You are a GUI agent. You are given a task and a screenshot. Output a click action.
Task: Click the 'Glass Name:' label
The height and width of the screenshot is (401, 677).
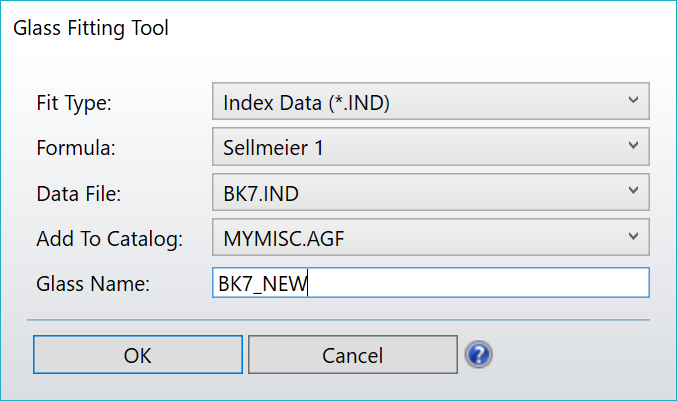[93, 284]
